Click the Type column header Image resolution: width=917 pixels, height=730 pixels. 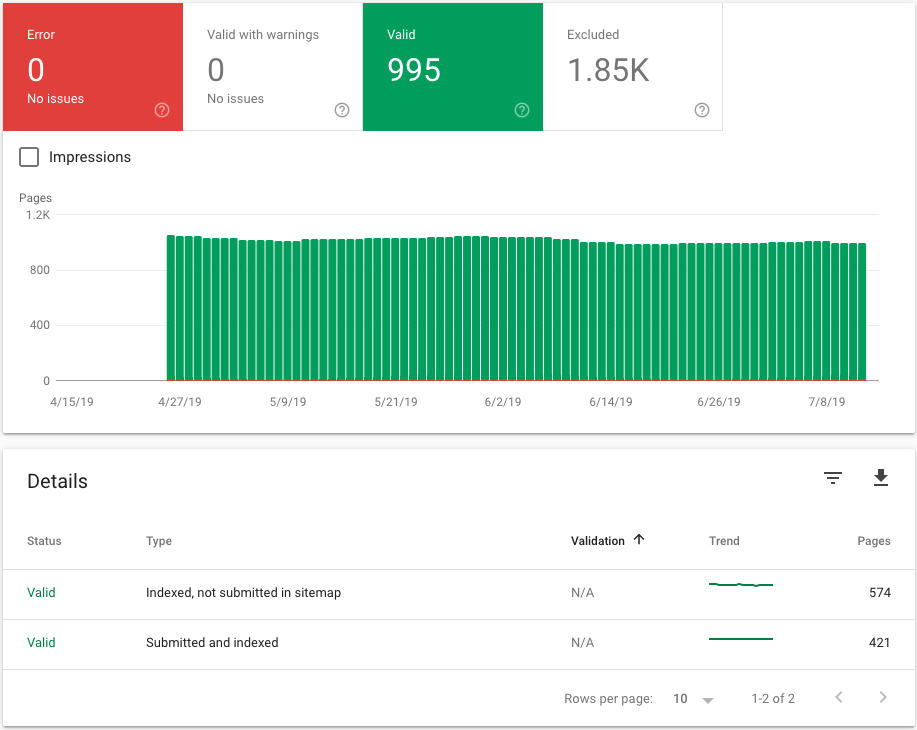click(x=159, y=540)
